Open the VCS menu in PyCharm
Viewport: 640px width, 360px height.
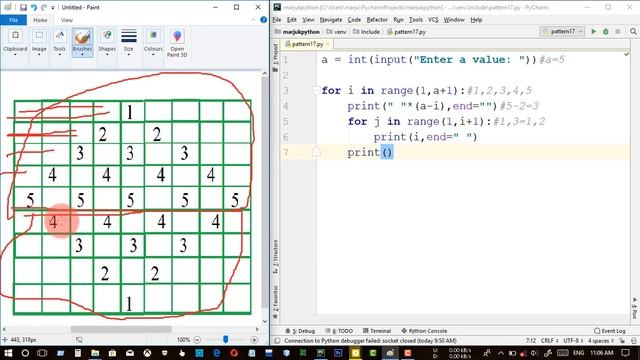click(433, 20)
